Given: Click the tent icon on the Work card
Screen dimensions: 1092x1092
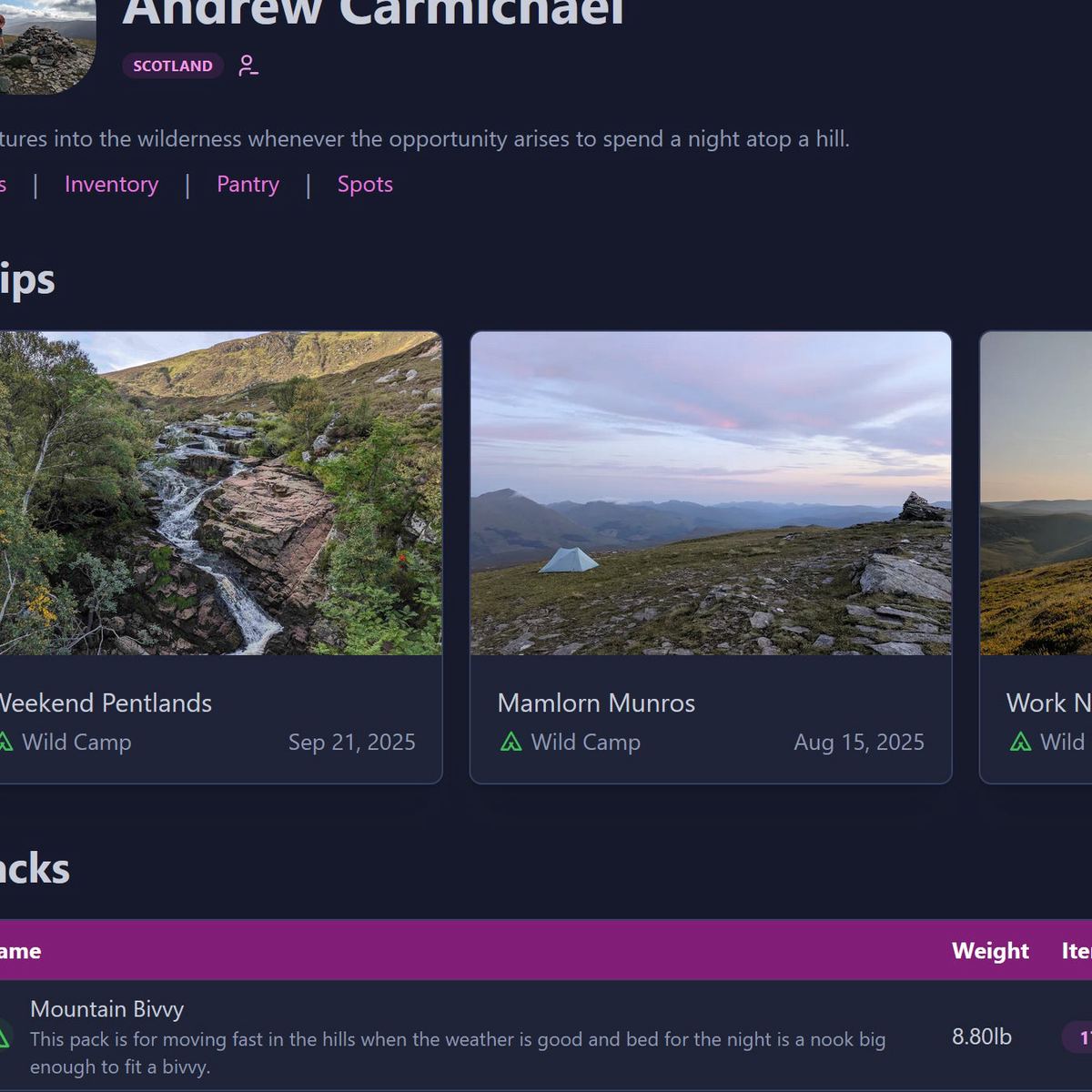Looking at the screenshot, I should pos(1021,743).
